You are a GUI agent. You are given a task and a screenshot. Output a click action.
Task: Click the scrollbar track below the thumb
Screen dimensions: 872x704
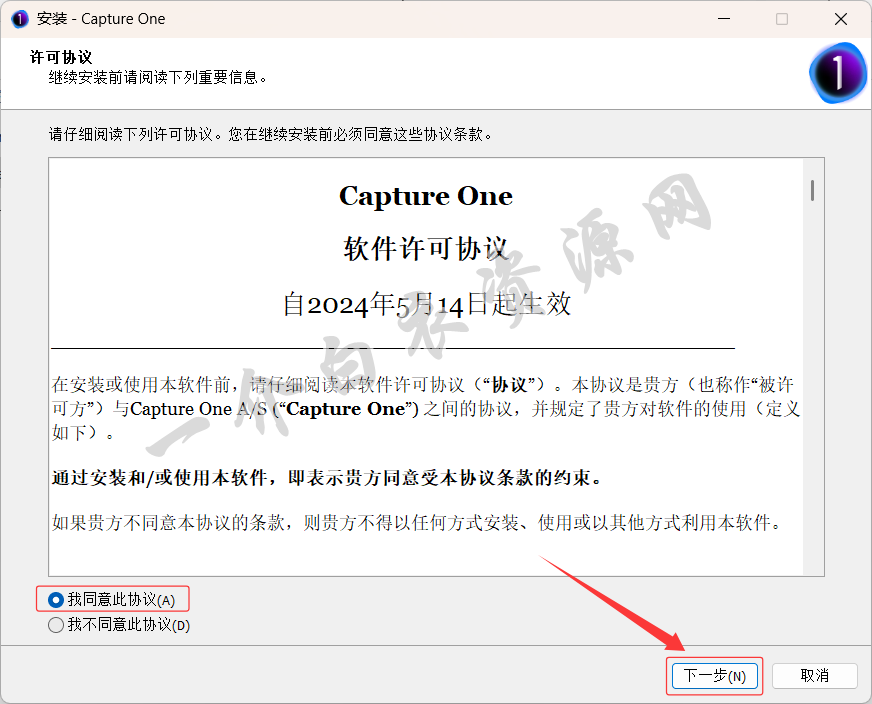(812, 389)
